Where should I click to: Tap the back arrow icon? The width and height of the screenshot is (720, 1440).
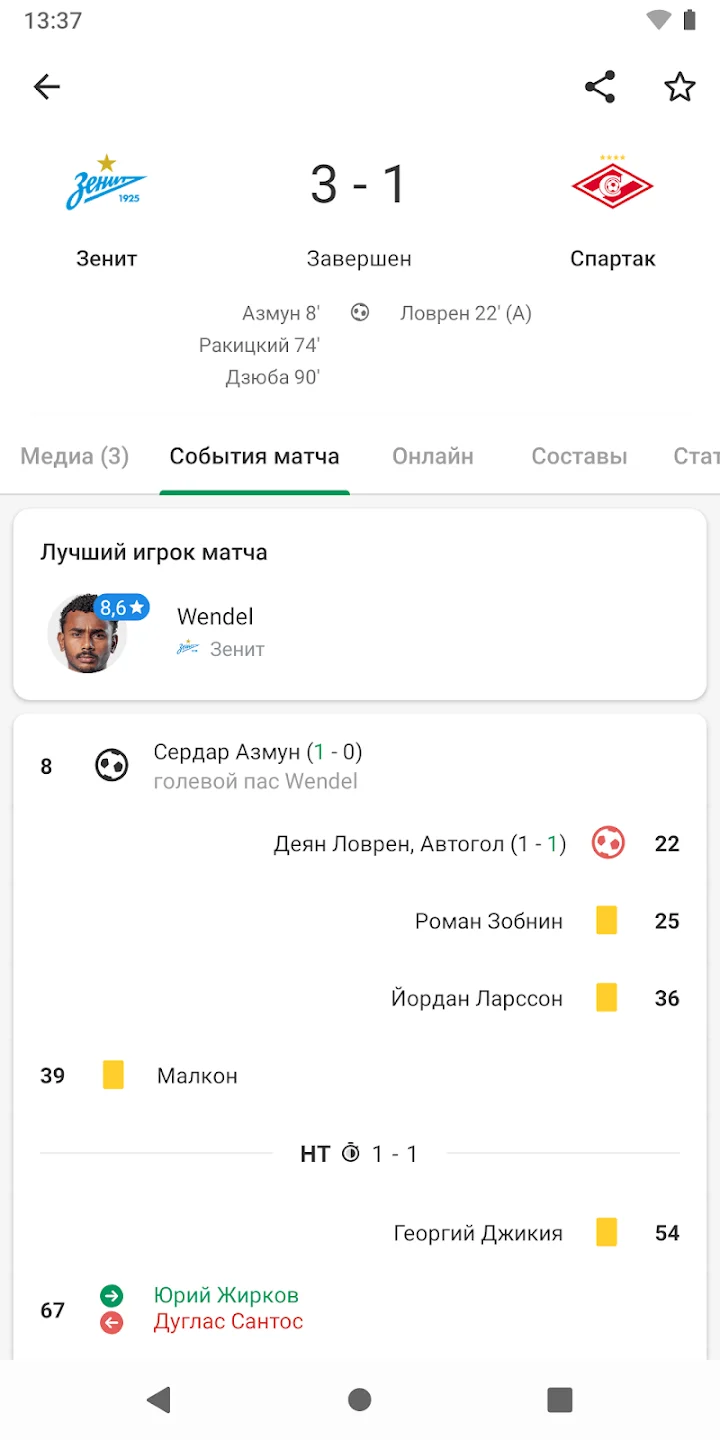(47, 87)
